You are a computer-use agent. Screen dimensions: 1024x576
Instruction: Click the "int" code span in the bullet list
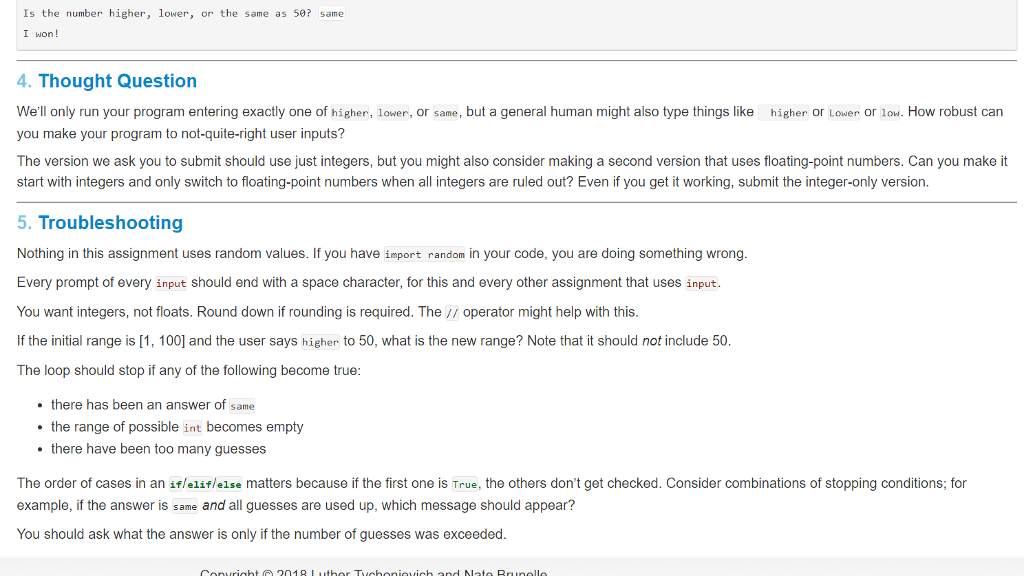coord(192,427)
